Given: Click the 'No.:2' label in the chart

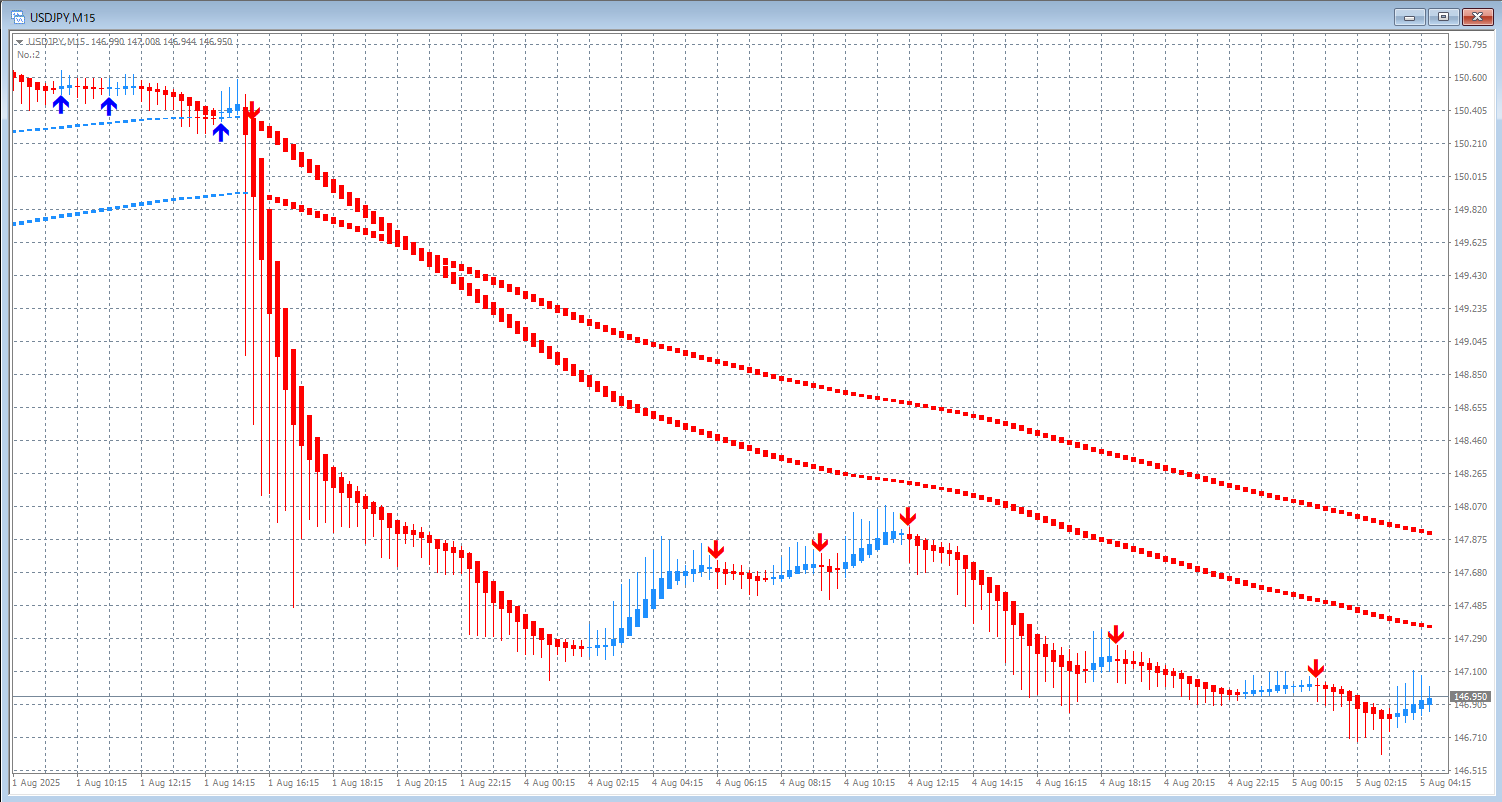Looking at the screenshot, I should click(28, 54).
